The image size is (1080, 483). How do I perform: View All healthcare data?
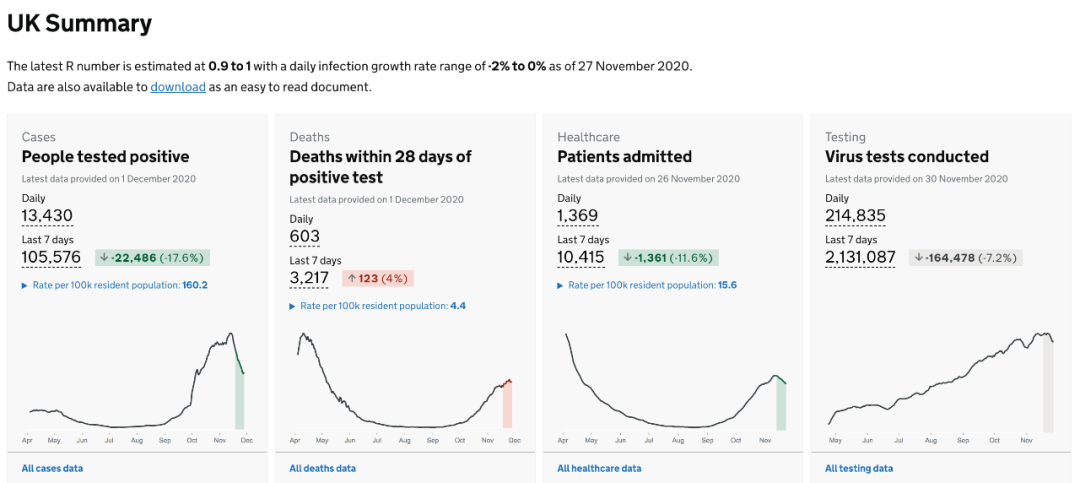pyautogui.click(x=599, y=468)
